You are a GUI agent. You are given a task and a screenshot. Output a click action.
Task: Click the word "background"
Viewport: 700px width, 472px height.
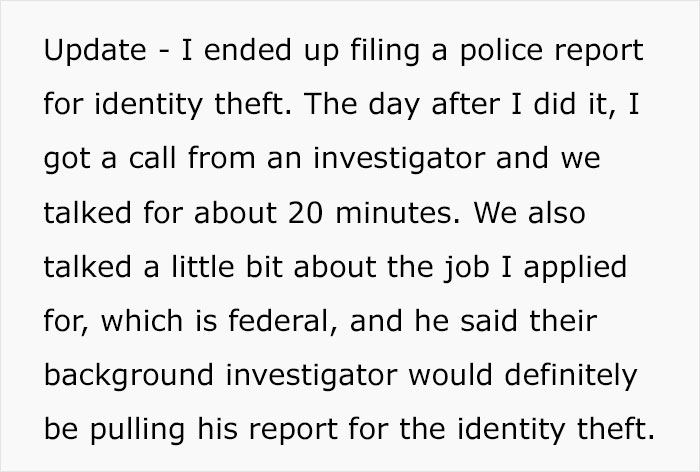[x=124, y=376]
